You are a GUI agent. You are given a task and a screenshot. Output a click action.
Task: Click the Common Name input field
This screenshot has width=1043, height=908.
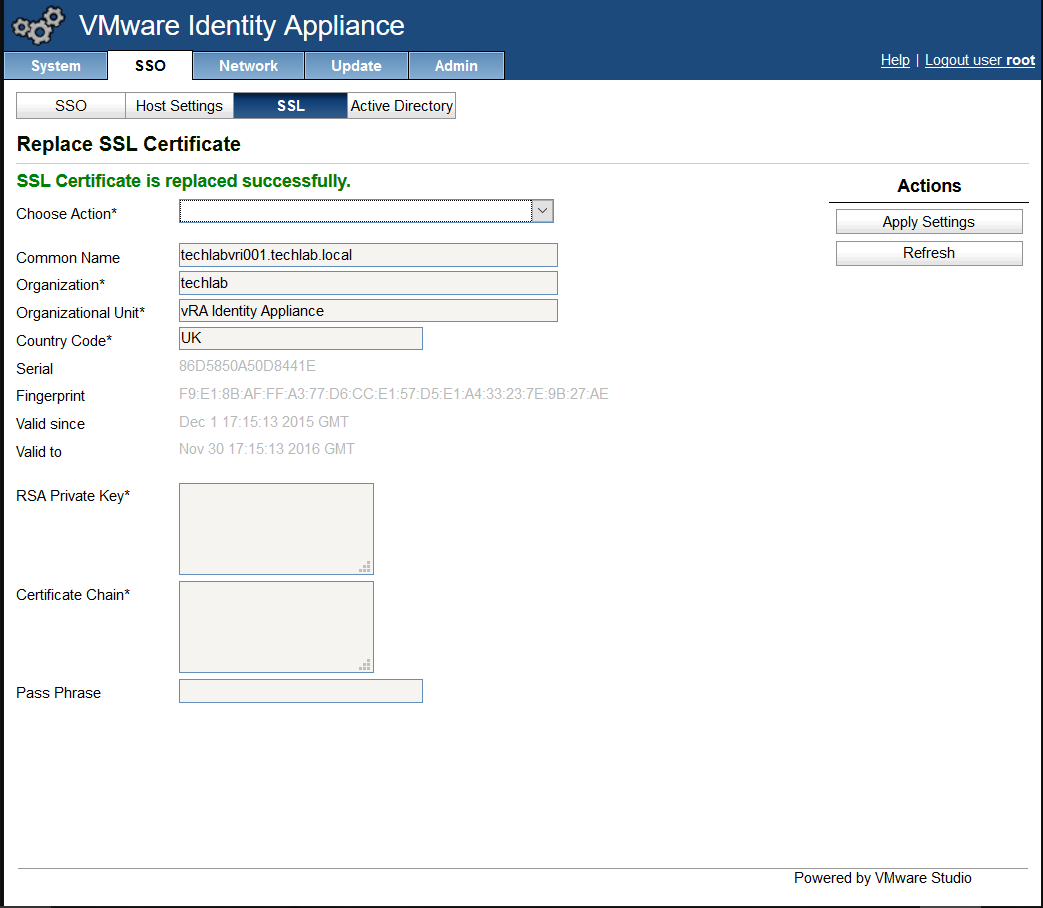coord(368,255)
